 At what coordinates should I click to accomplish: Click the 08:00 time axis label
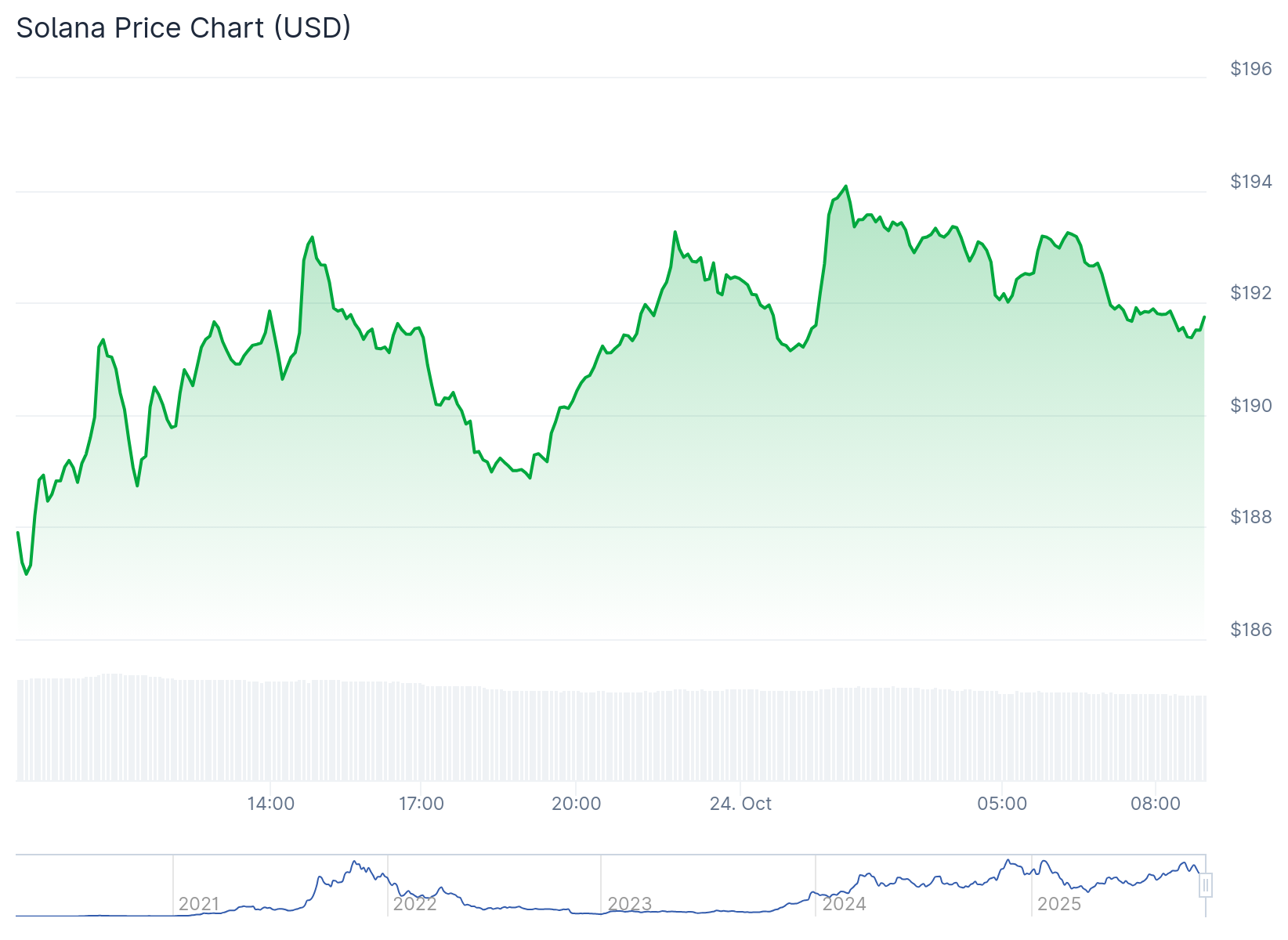pyautogui.click(x=1156, y=804)
